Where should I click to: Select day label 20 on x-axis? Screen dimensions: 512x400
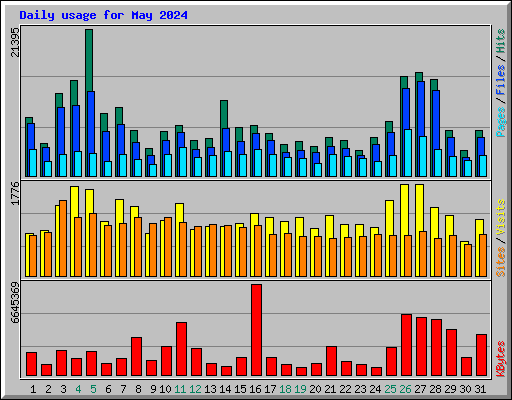click(315, 389)
